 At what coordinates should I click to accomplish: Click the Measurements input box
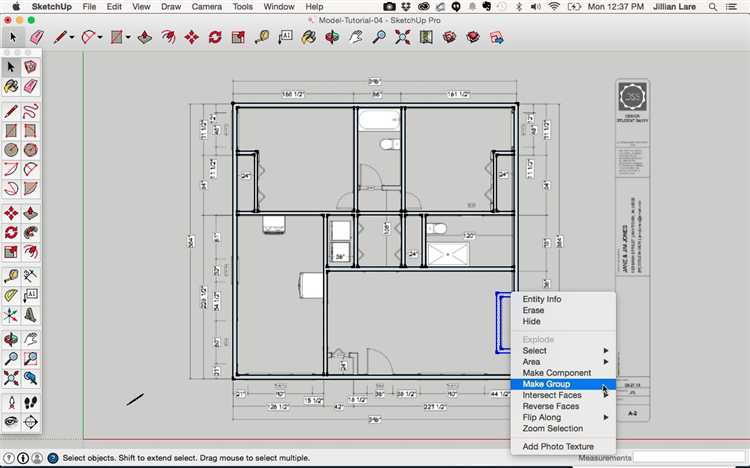point(688,458)
